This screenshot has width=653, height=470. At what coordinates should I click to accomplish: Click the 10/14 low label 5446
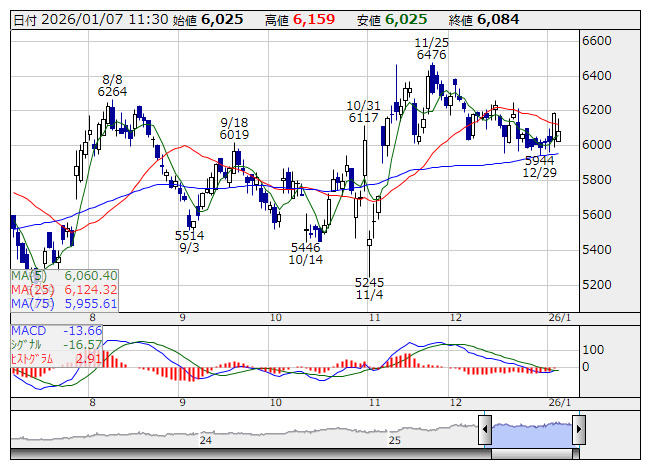[306, 247]
